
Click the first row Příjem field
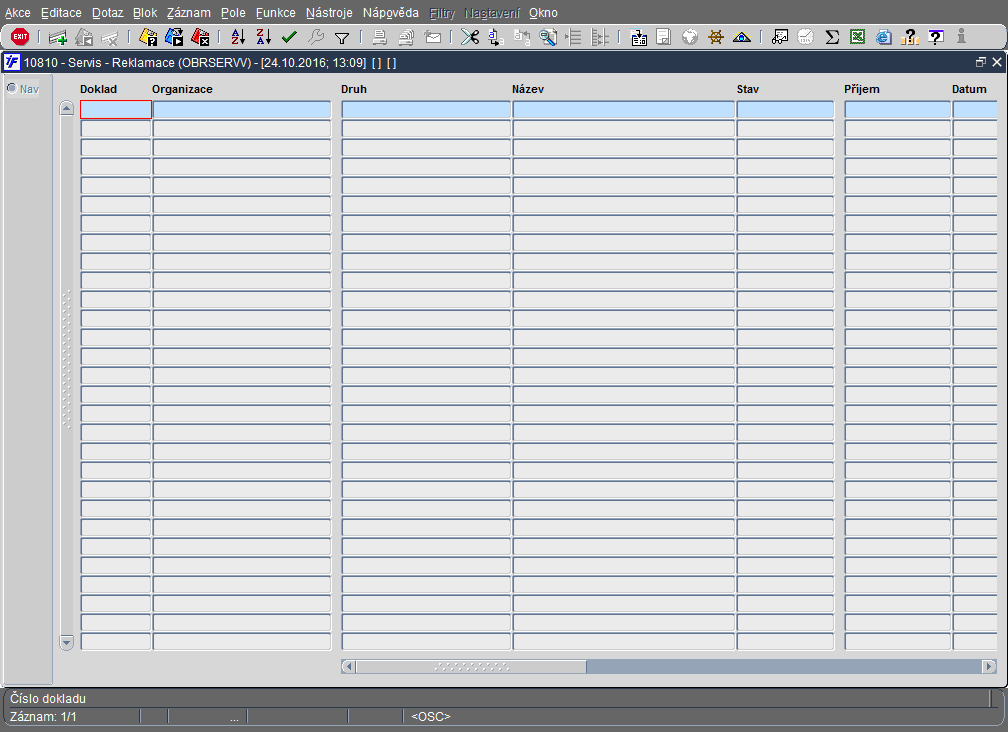pyautogui.click(x=897, y=110)
